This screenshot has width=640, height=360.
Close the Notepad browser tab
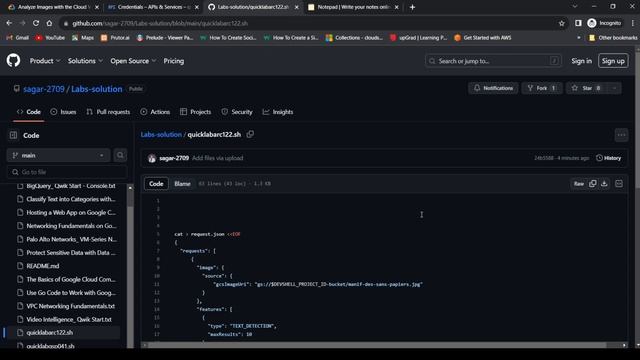click(x=396, y=7)
